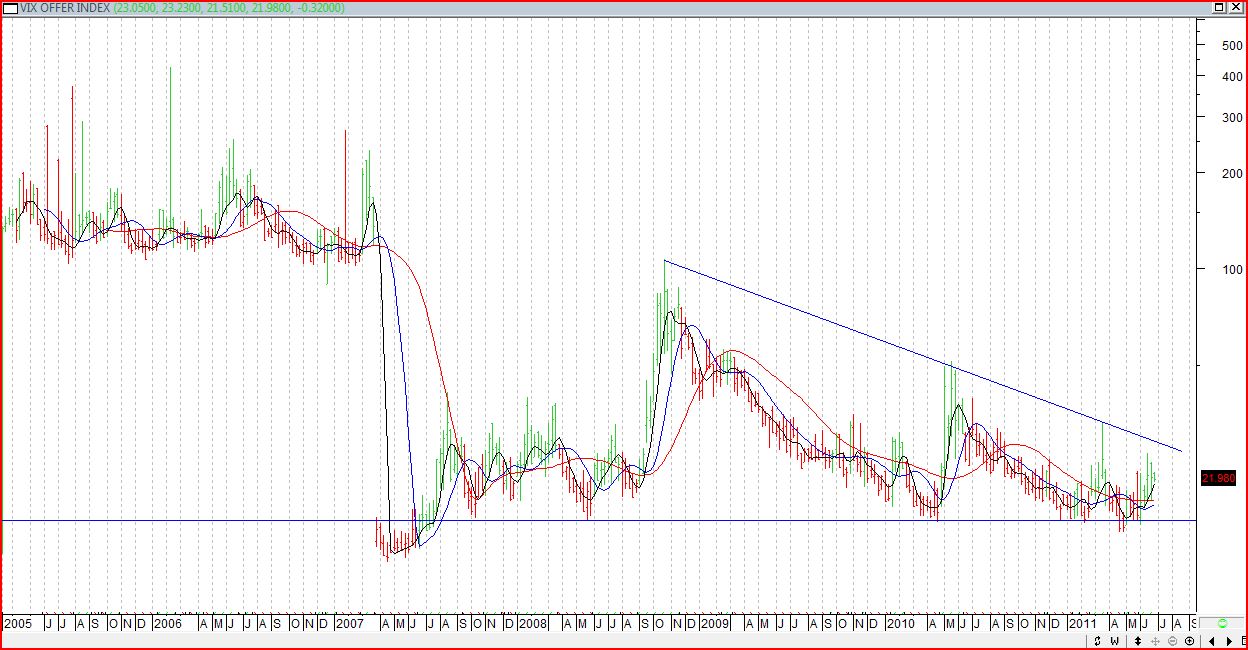The image size is (1248, 650).
Task: Select the horizontal blue support line
Action: click(x=598, y=520)
